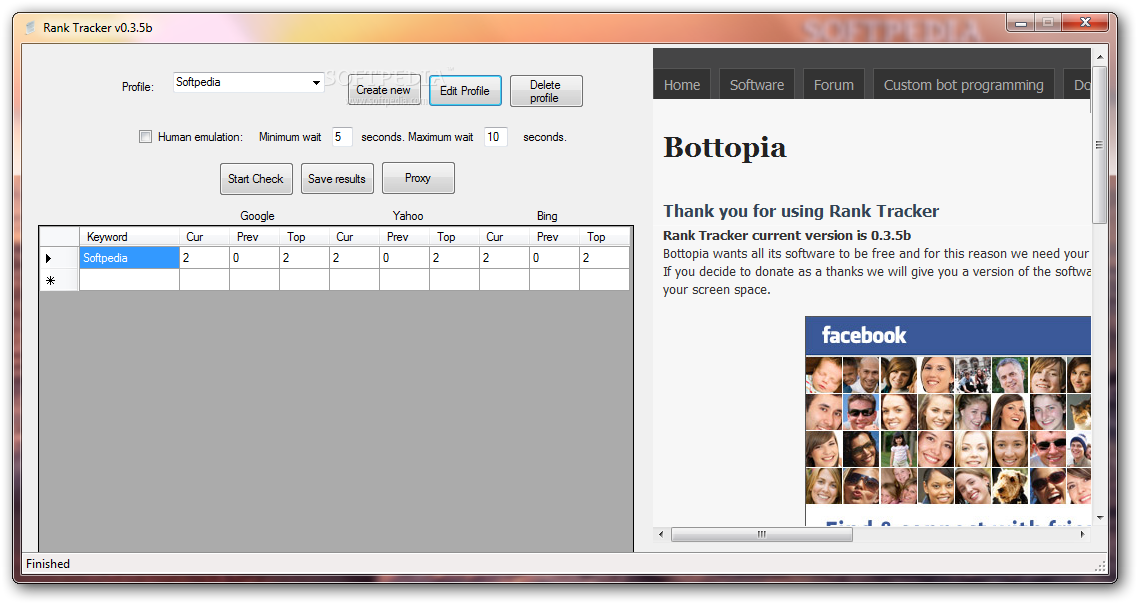Click the window resize grip icon

[1100, 565]
